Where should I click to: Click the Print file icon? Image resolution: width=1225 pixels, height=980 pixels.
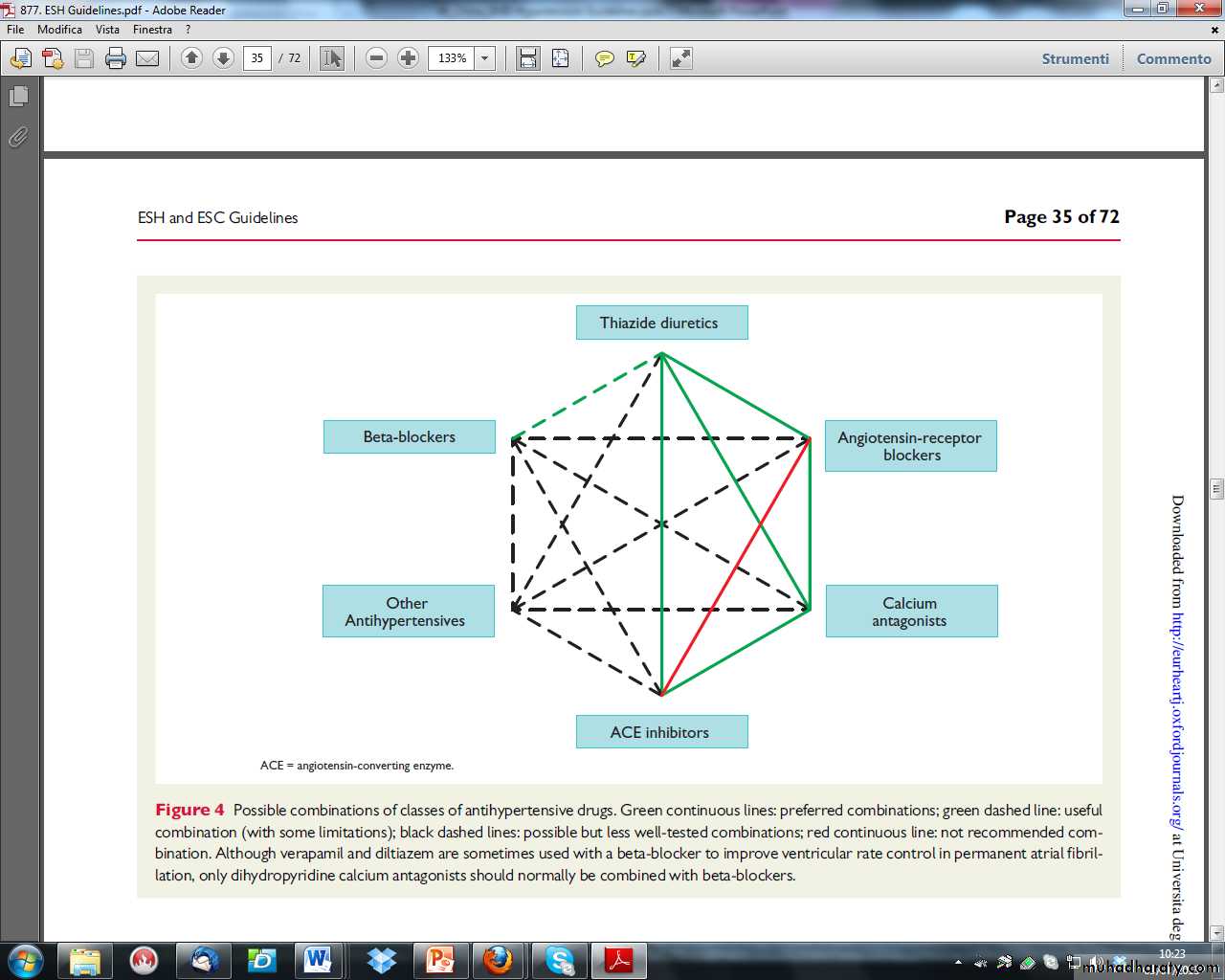coord(116,58)
